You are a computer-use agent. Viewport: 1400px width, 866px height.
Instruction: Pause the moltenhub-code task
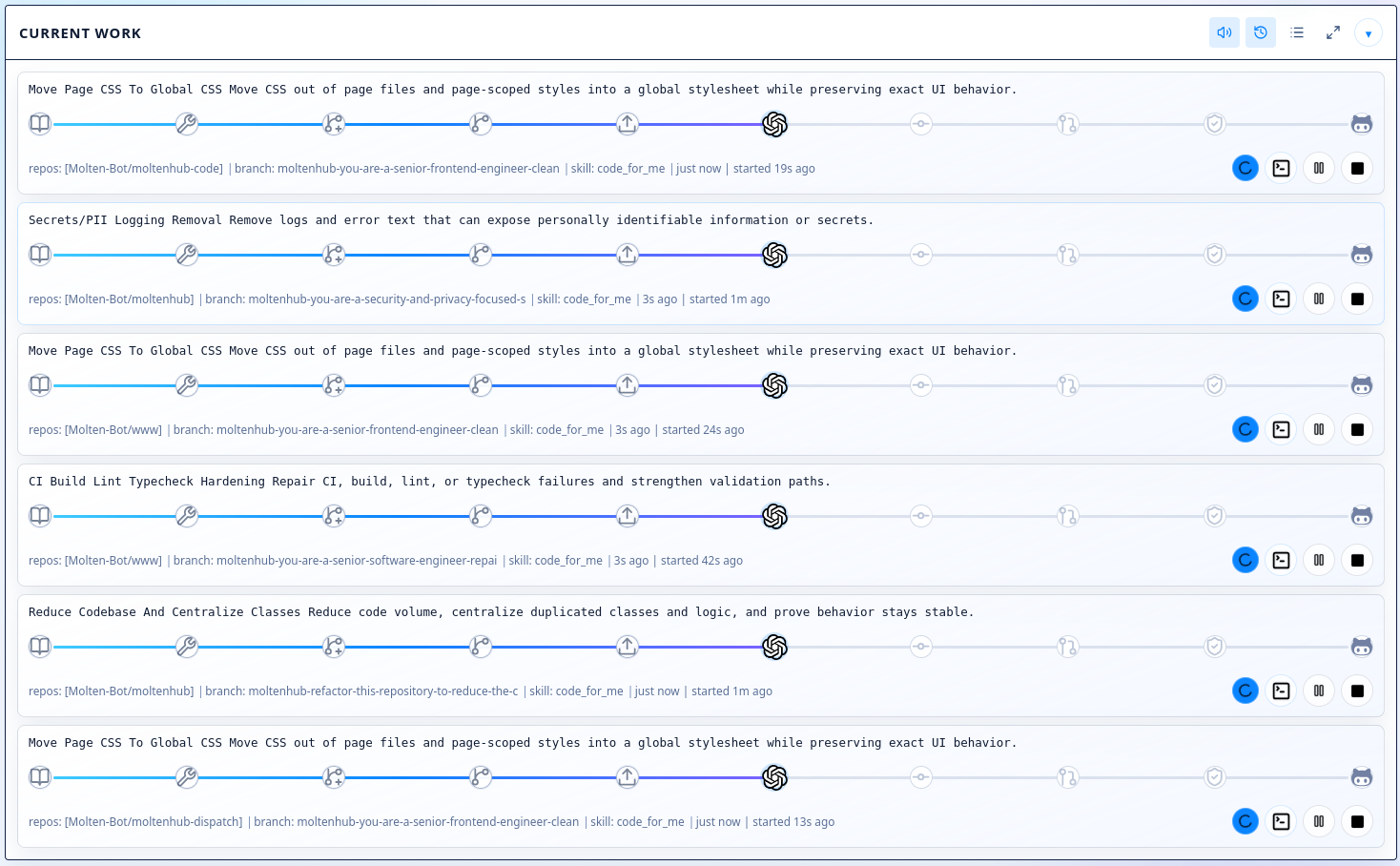tap(1319, 168)
